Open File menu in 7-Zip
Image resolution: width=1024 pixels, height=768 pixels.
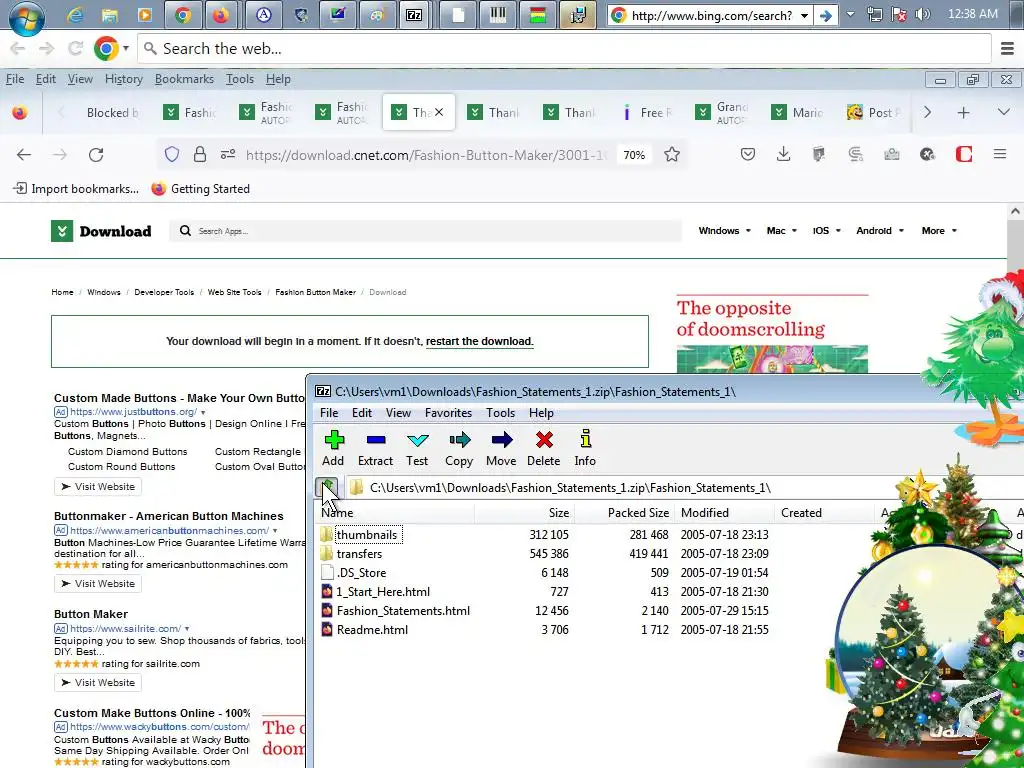(x=329, y=413)
